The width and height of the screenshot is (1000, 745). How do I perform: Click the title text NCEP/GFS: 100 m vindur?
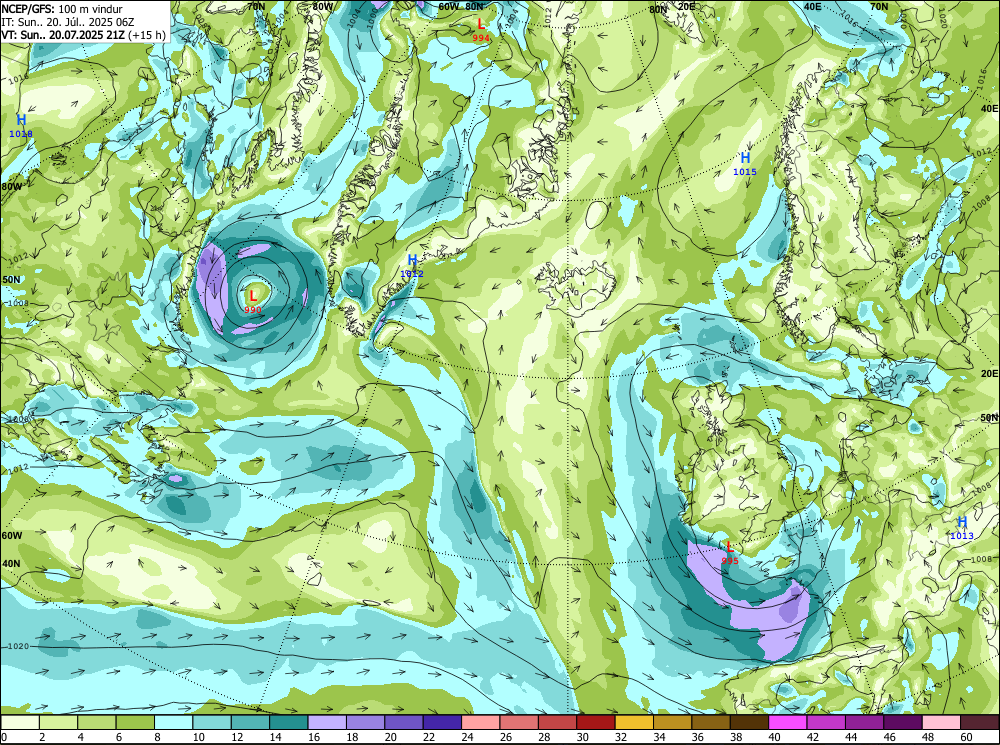click(x=62, y=9)
